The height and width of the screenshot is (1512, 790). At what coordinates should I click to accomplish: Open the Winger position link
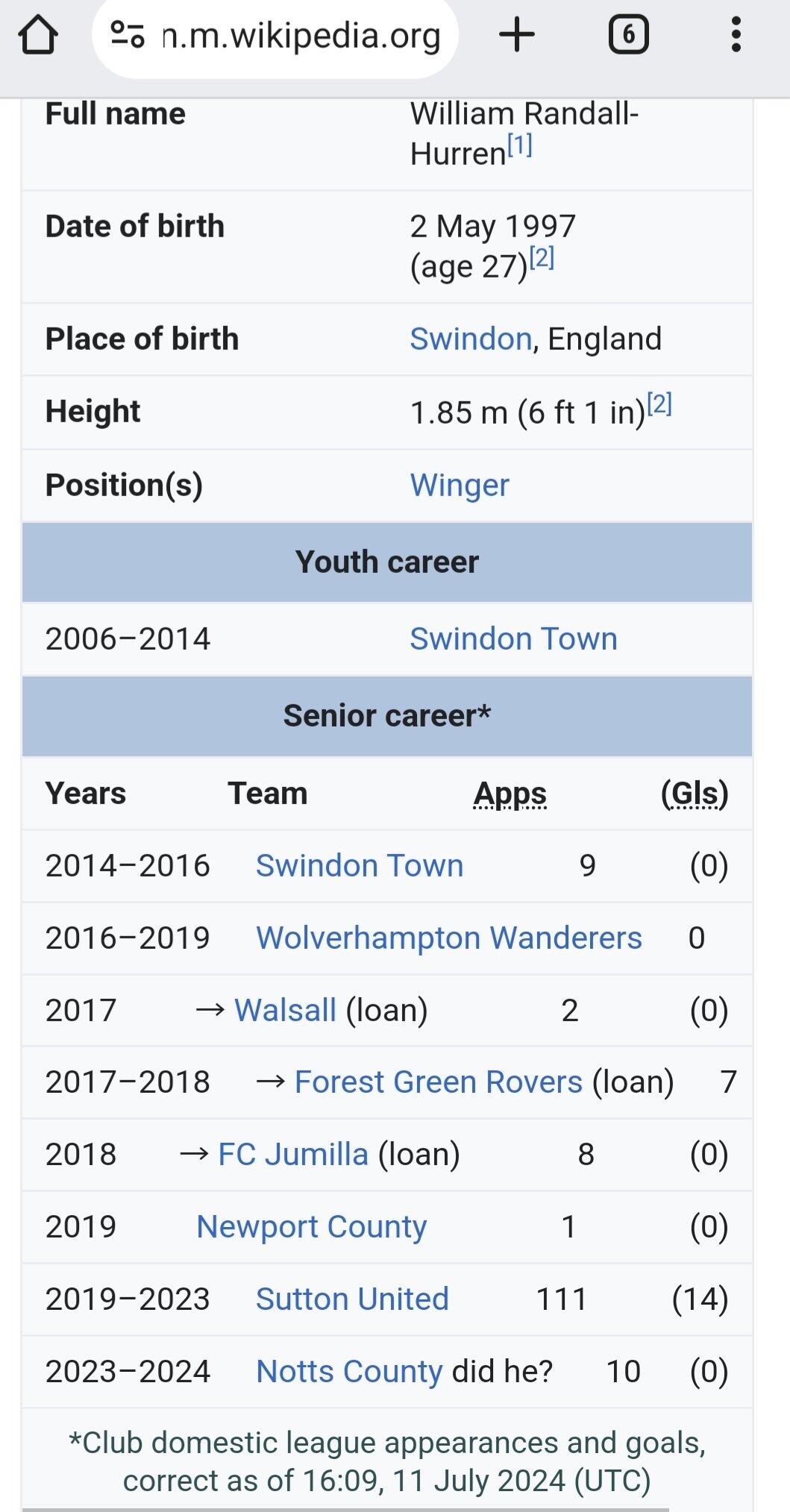coord(460,486)
